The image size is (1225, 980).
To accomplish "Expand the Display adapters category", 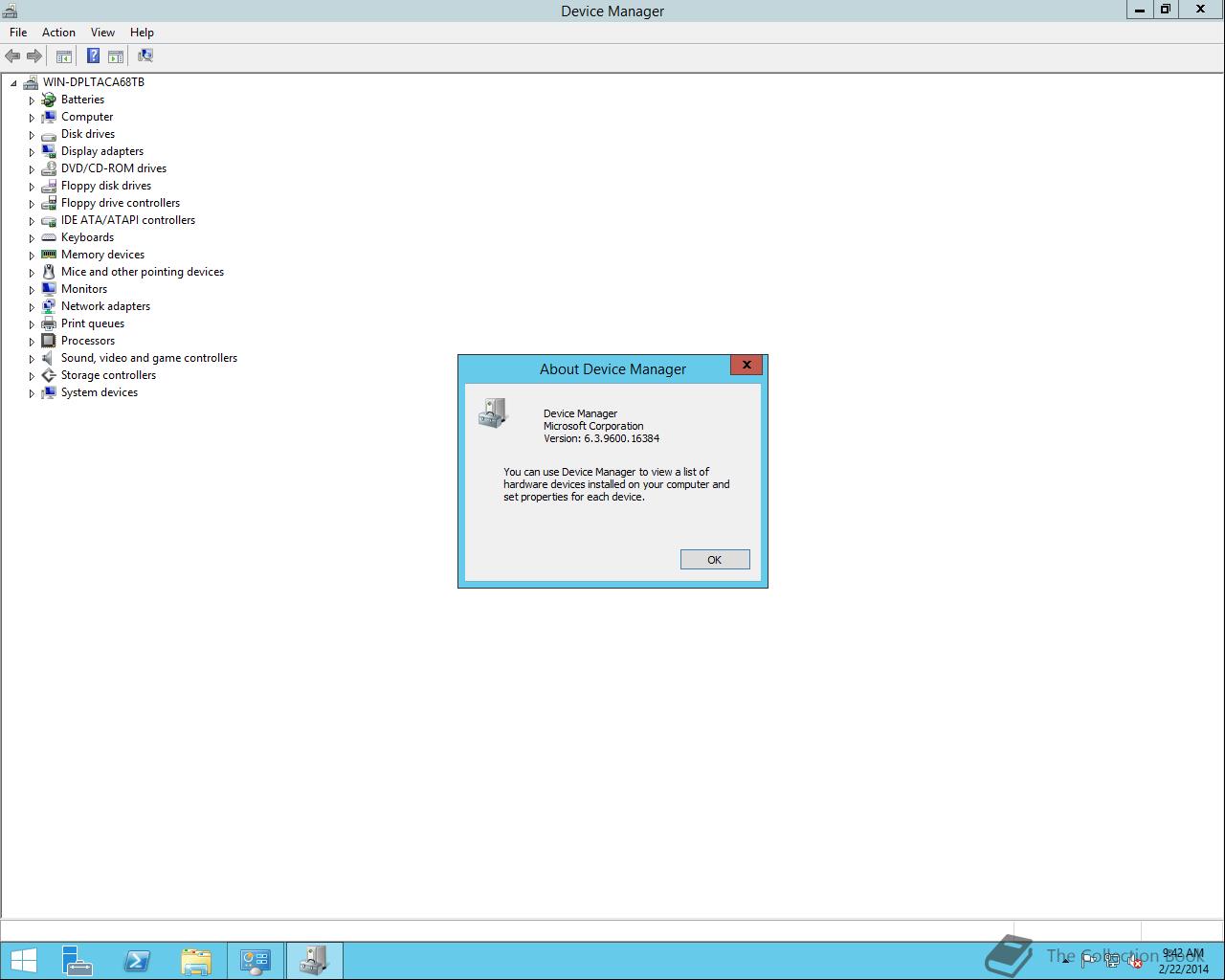I will [x=32, y=152].
